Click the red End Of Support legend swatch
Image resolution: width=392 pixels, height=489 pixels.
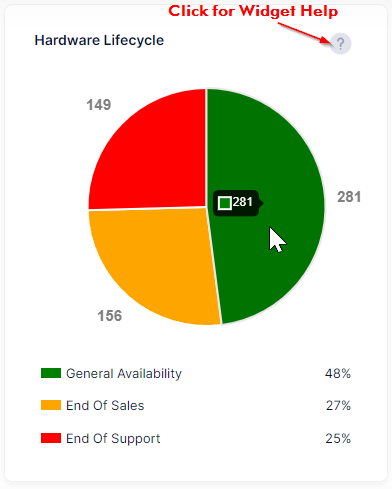pyautogui.click(x=51, y=438)
